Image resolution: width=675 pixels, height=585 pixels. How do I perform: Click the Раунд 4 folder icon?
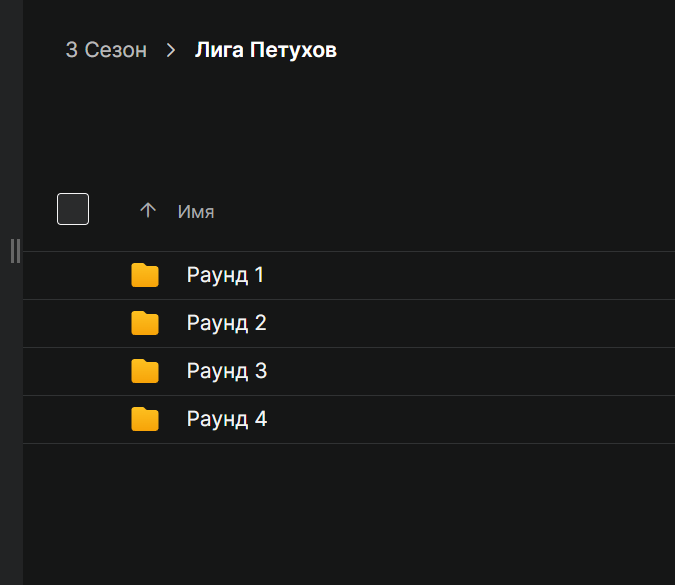click(145, 419)
